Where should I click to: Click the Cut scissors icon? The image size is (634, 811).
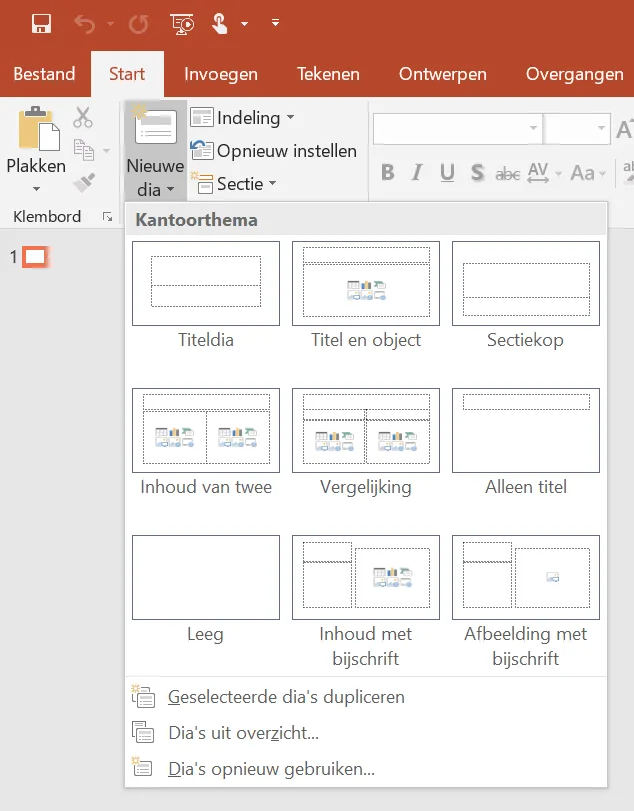[83, 117]
